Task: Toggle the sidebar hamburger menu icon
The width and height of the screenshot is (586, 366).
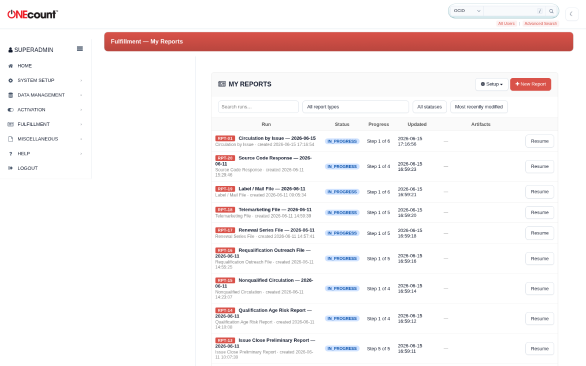Action: point(80,49)
